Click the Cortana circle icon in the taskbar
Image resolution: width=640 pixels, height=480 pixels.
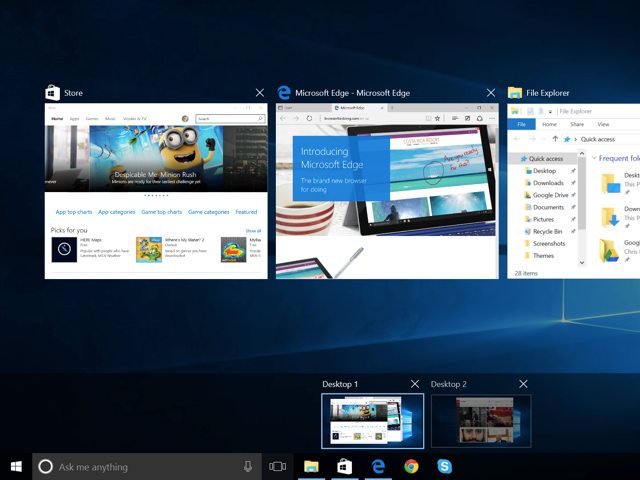point(45,467)
